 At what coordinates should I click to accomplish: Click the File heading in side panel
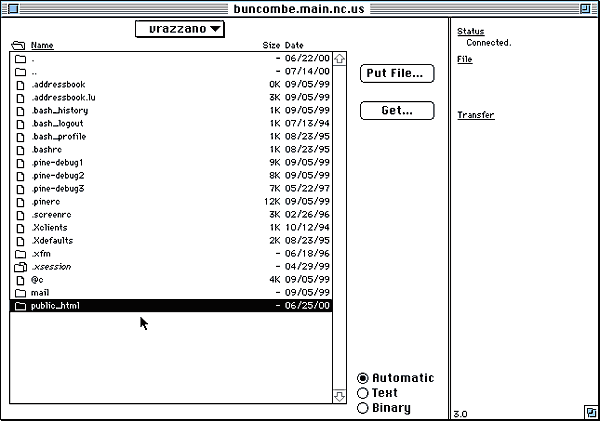(465, 59)
